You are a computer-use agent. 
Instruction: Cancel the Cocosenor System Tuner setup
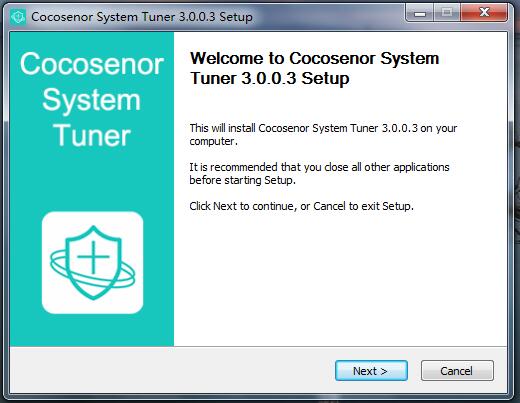[457, 370]
